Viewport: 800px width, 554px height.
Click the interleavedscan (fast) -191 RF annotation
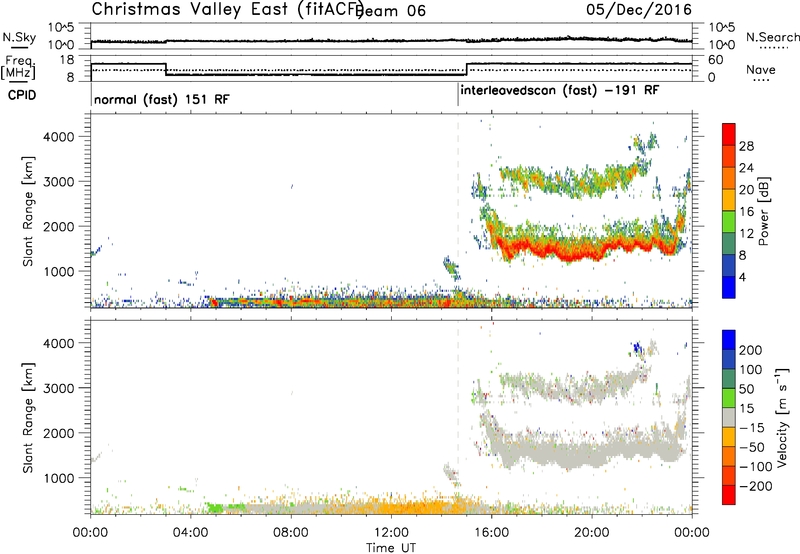point(560,91)
